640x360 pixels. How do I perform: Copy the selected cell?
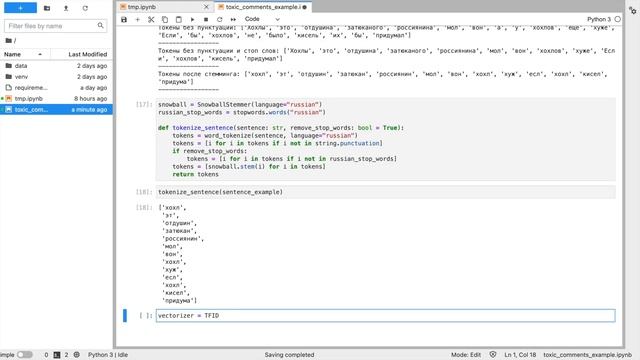pyautogui.click(x=165, y=19)
